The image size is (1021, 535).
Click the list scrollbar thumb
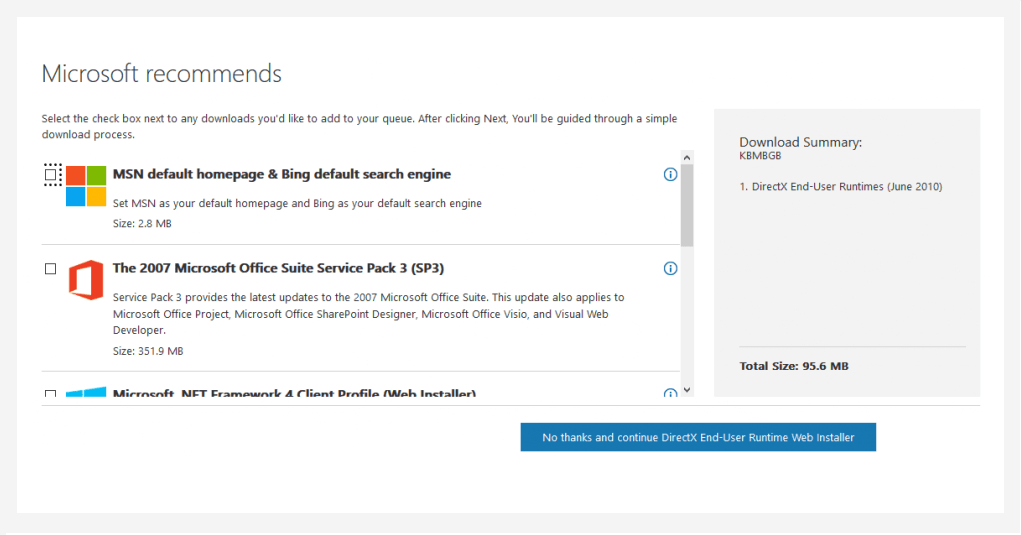pos(687,205)
